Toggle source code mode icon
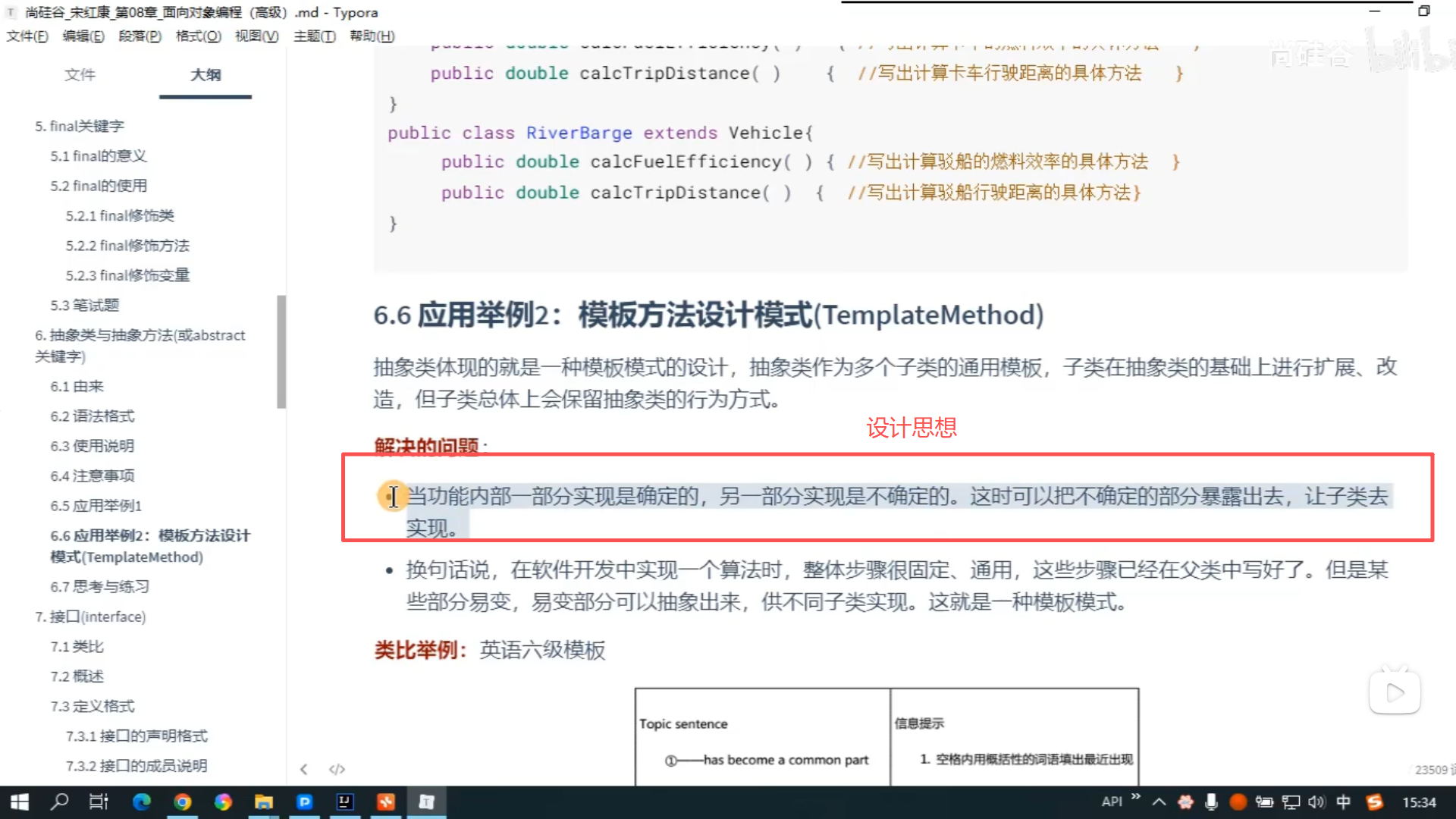The height and width of the screenshot is (819, 1456). 337,769
